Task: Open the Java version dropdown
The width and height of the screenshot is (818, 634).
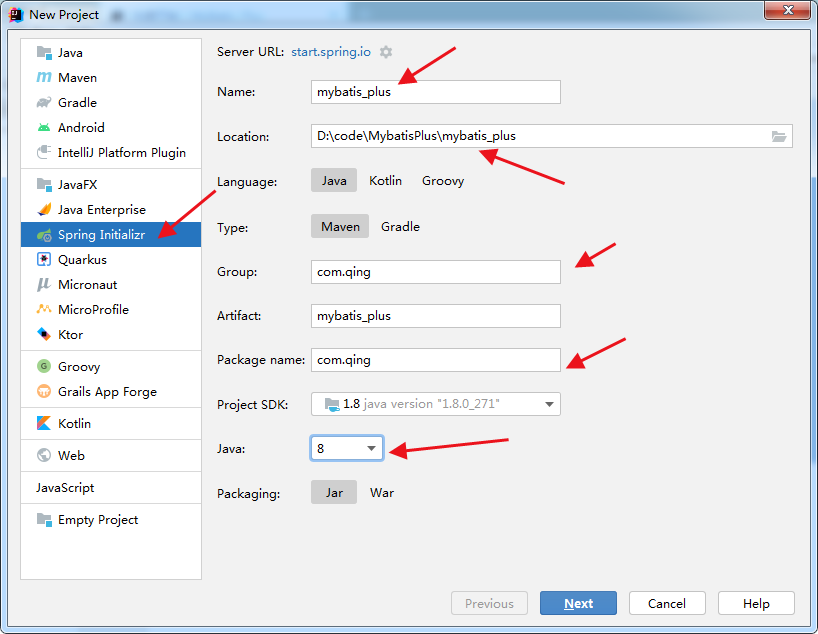Action: (347, 448)
